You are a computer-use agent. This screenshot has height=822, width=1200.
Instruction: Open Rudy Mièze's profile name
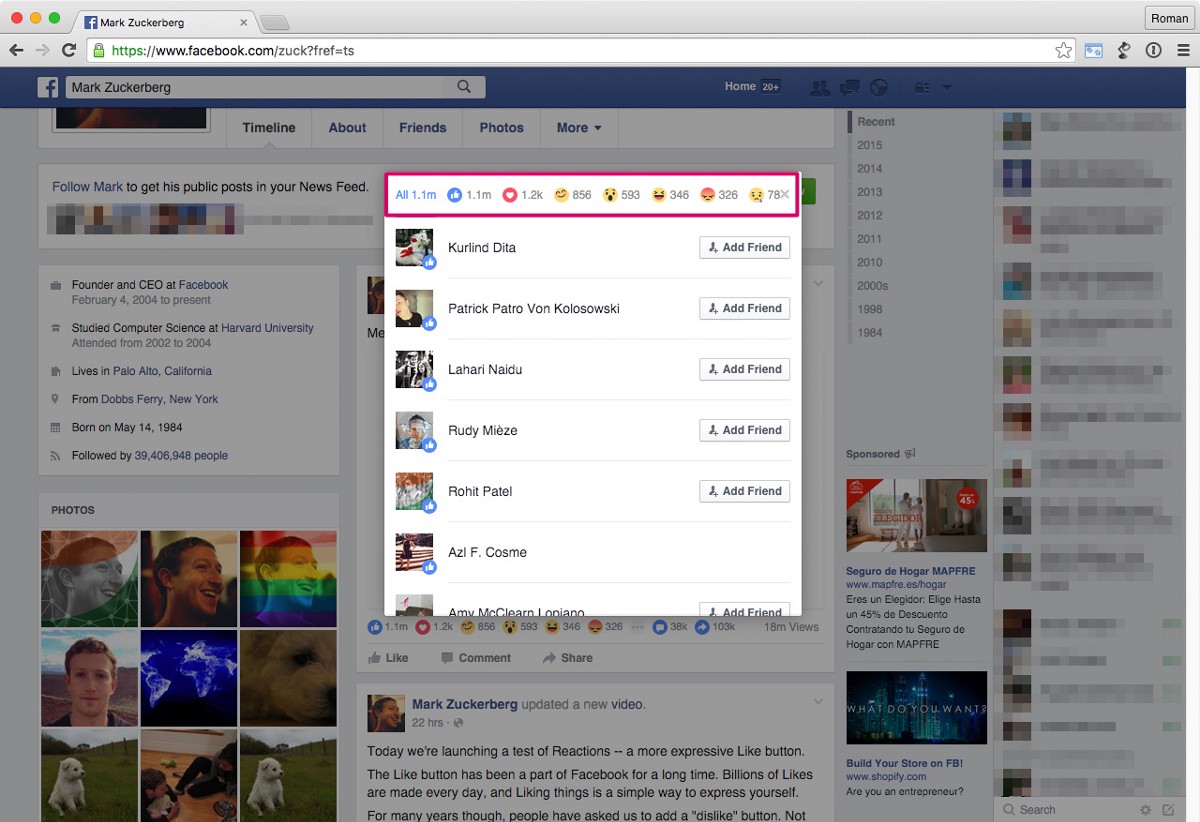pos(482,430)
